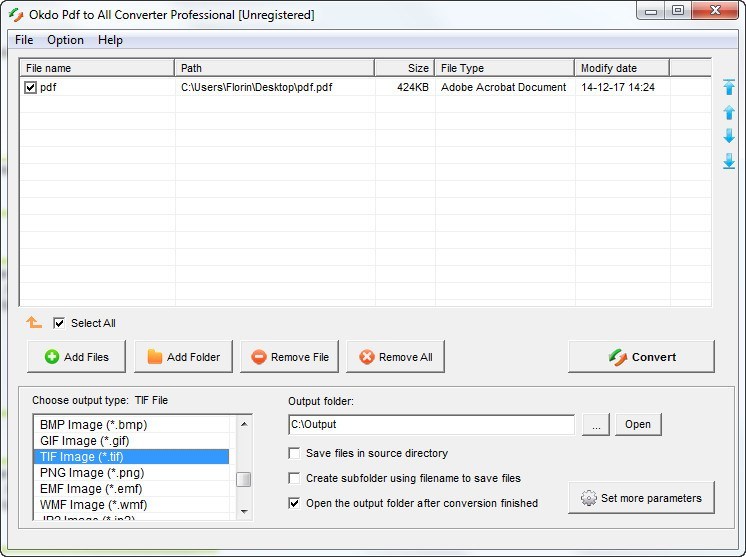Click the output type list scroll down arrow

tap(244, 511)
